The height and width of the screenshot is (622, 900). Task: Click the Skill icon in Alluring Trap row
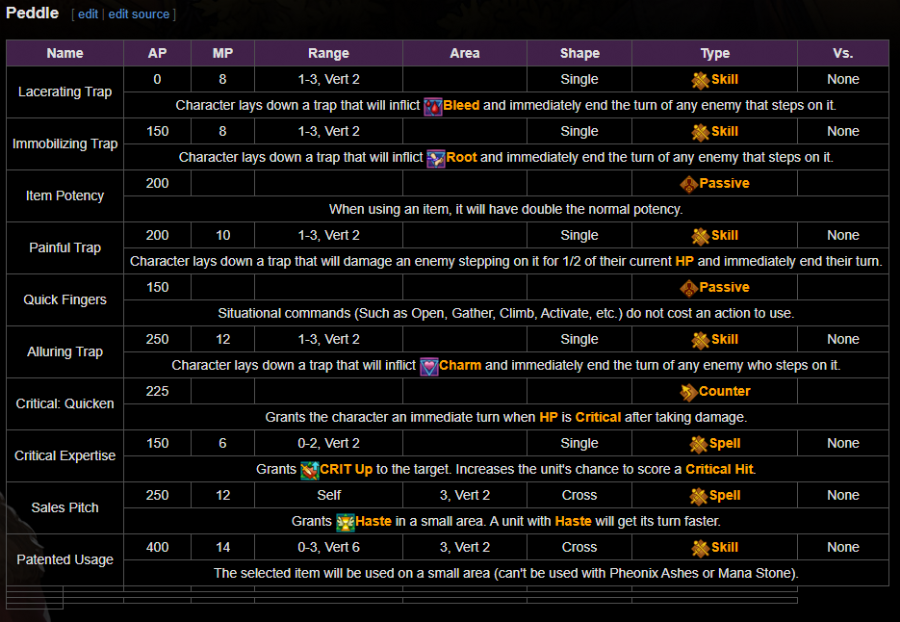click(x=700, y=340)
